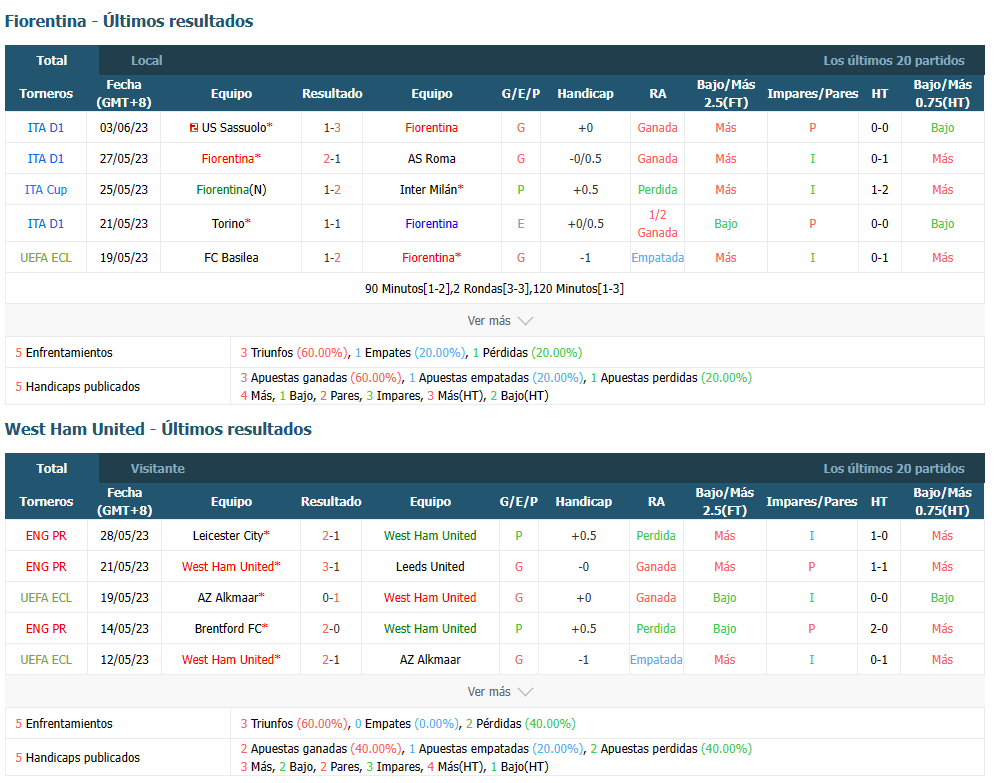Open US Sassuolo team page
This screenshot has width=994, height=783.
click(234, 128)
